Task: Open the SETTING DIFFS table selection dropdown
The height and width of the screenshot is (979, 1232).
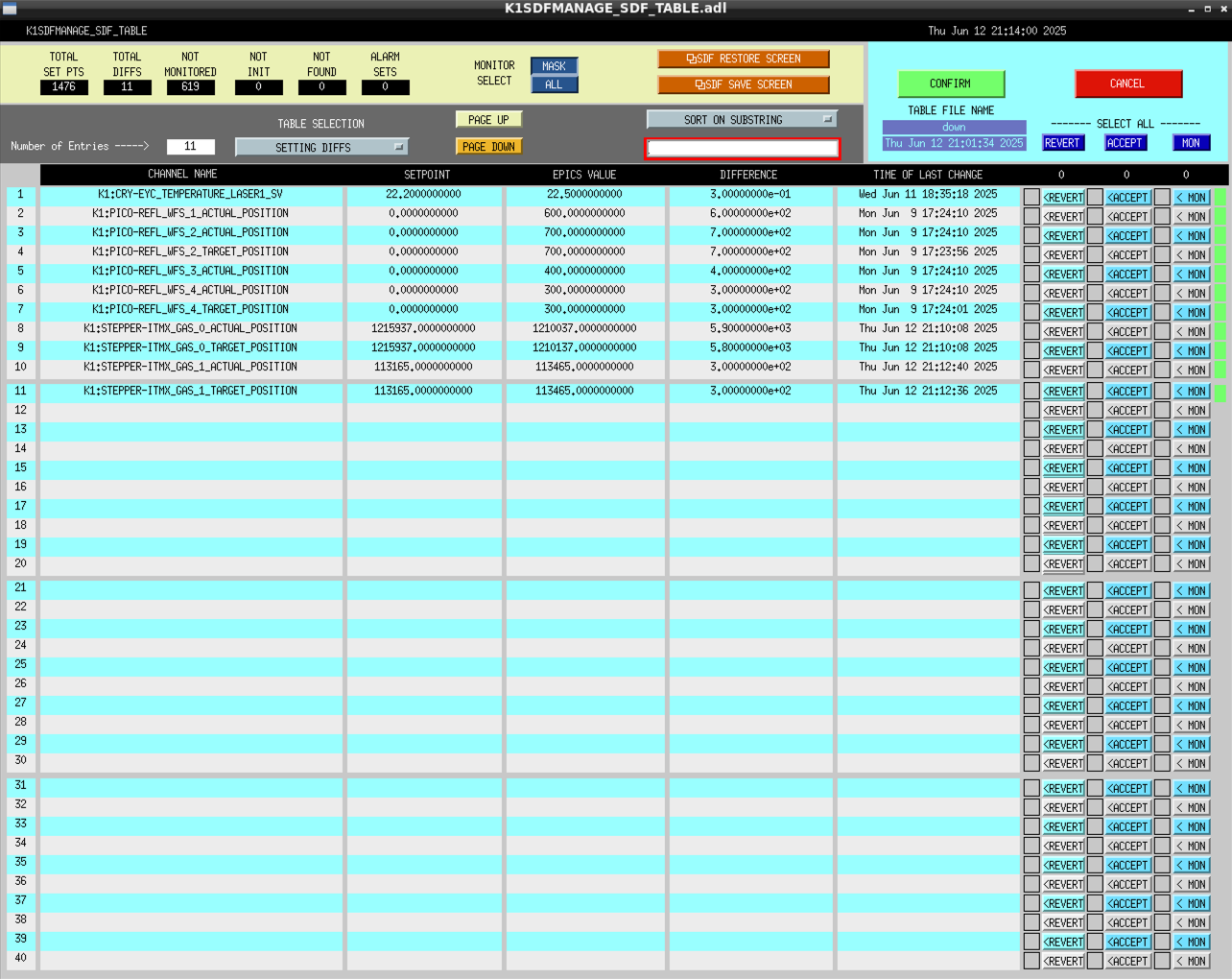Action: click(321, 147)
